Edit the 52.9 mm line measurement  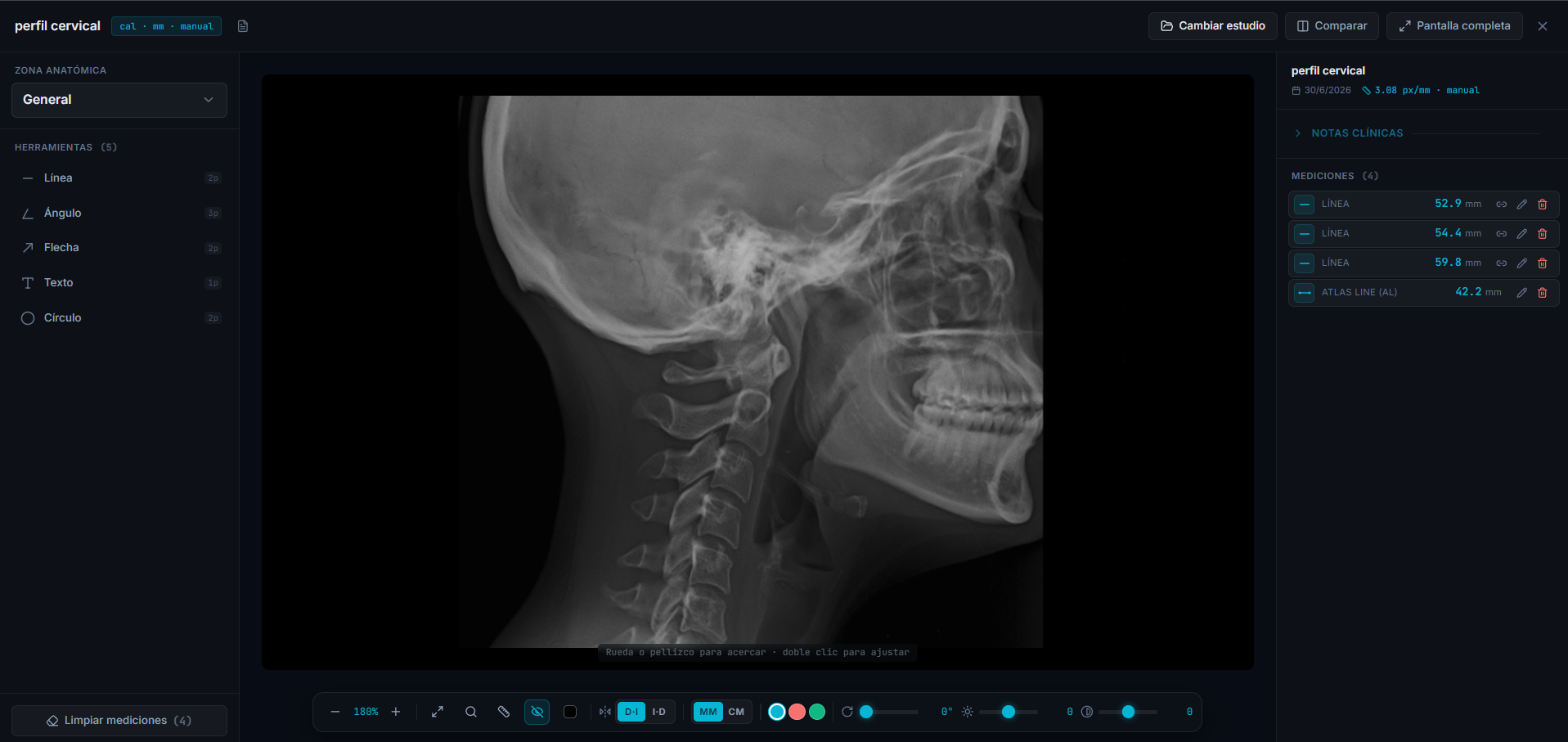[x=1522, y=205]
